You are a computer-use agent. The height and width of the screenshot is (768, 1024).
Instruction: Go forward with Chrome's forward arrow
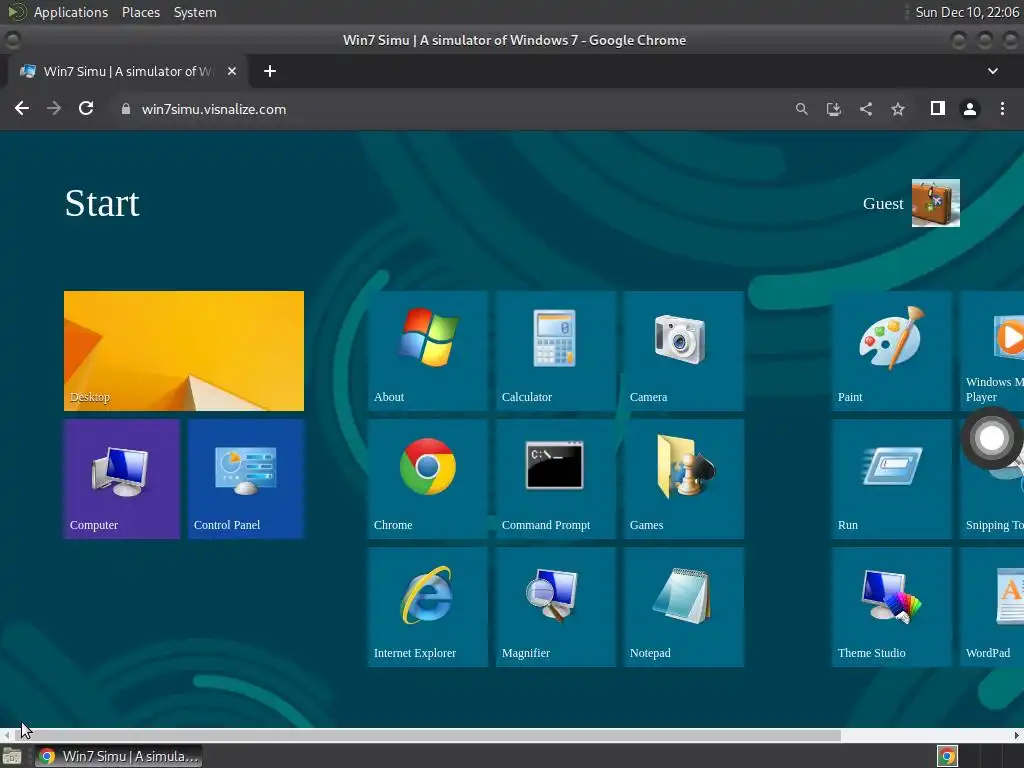(54, 108)
